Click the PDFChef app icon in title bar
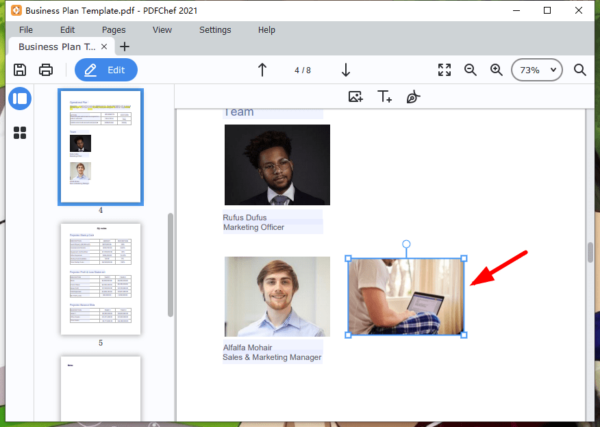600x427 pixels. pyautogui.click(x=16, y=10)
